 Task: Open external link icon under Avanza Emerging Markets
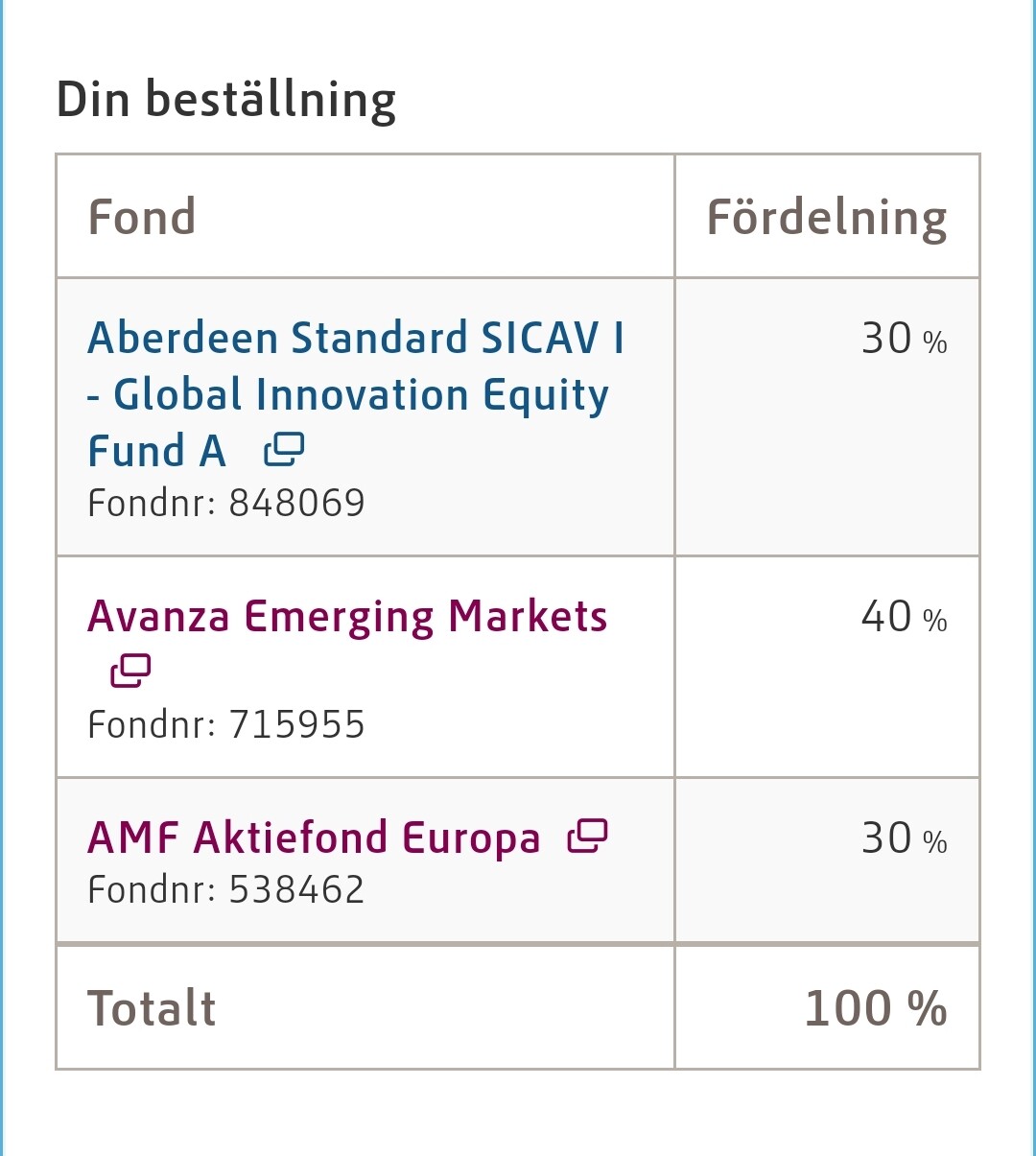[x=131, y=671]
